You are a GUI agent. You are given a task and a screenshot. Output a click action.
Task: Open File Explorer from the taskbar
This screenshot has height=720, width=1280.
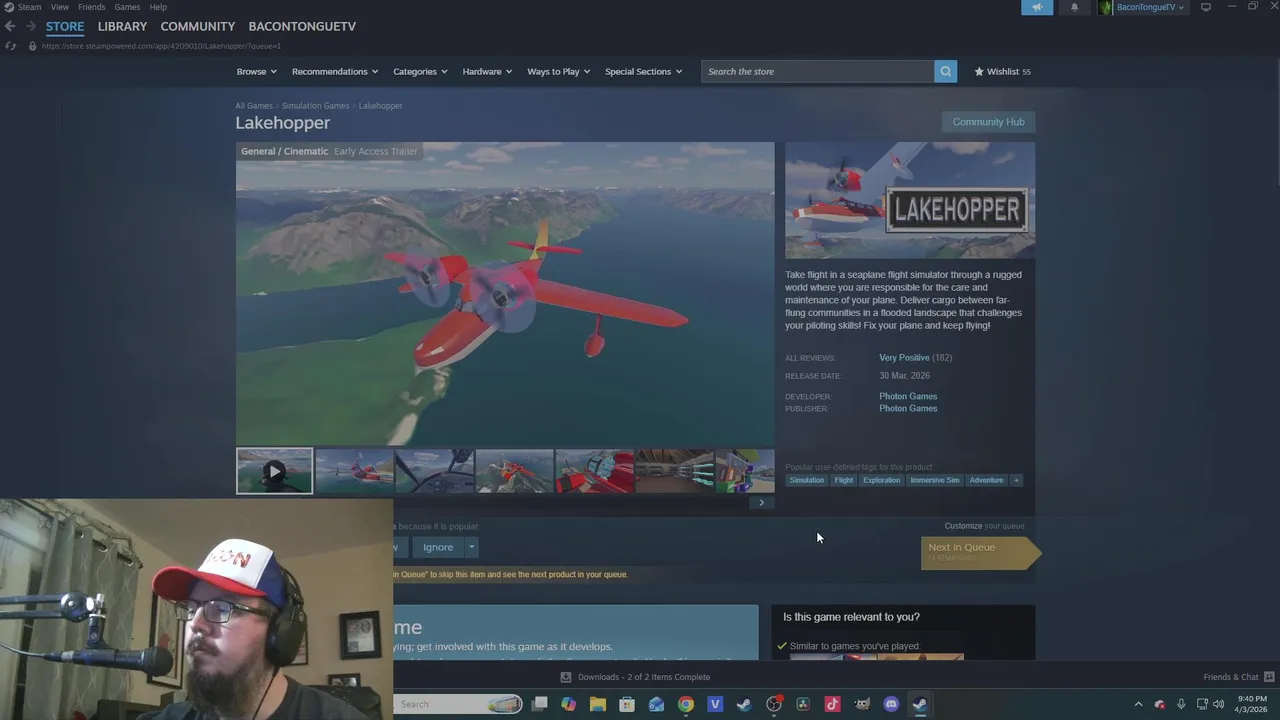(598, 704)
